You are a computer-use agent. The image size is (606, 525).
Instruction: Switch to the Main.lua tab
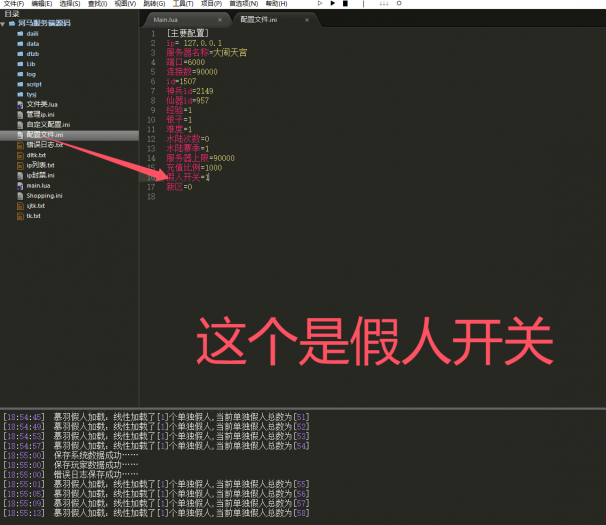click(x=166, y=19)
